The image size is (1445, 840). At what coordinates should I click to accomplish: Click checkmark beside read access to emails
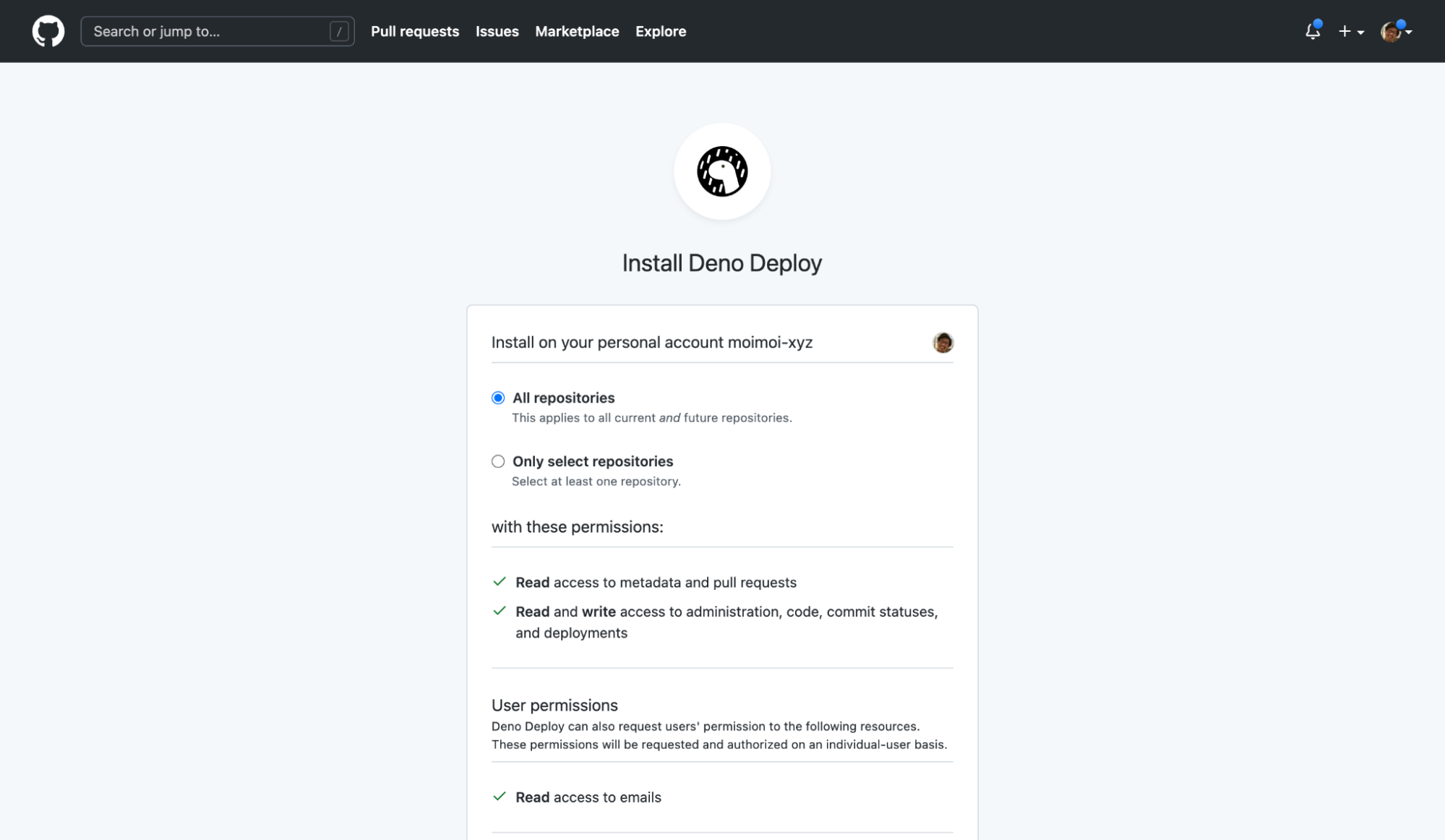[499, 797]
